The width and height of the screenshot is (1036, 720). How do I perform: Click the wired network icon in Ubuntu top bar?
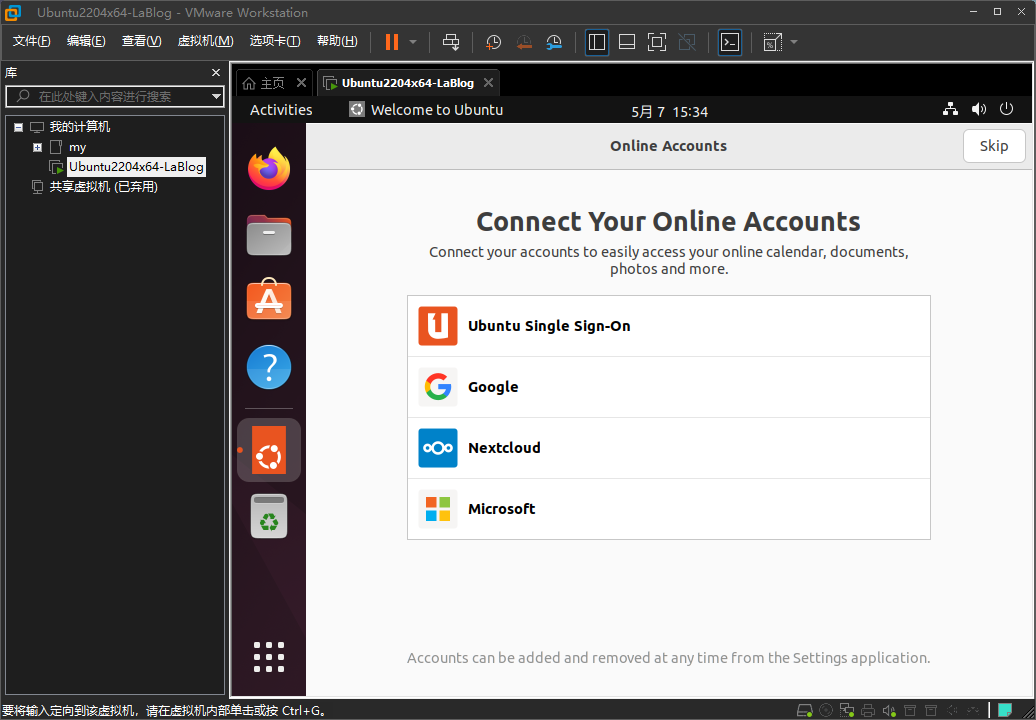950,109
